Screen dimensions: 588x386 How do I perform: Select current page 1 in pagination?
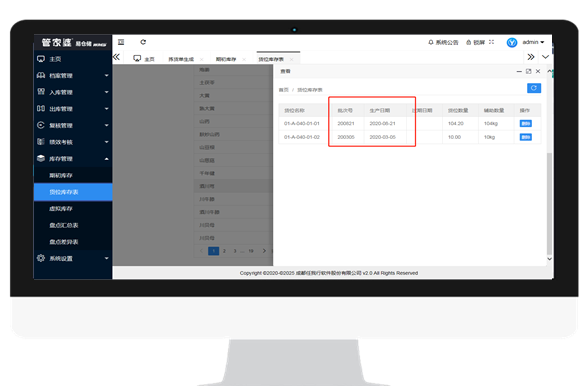point(213,251)
